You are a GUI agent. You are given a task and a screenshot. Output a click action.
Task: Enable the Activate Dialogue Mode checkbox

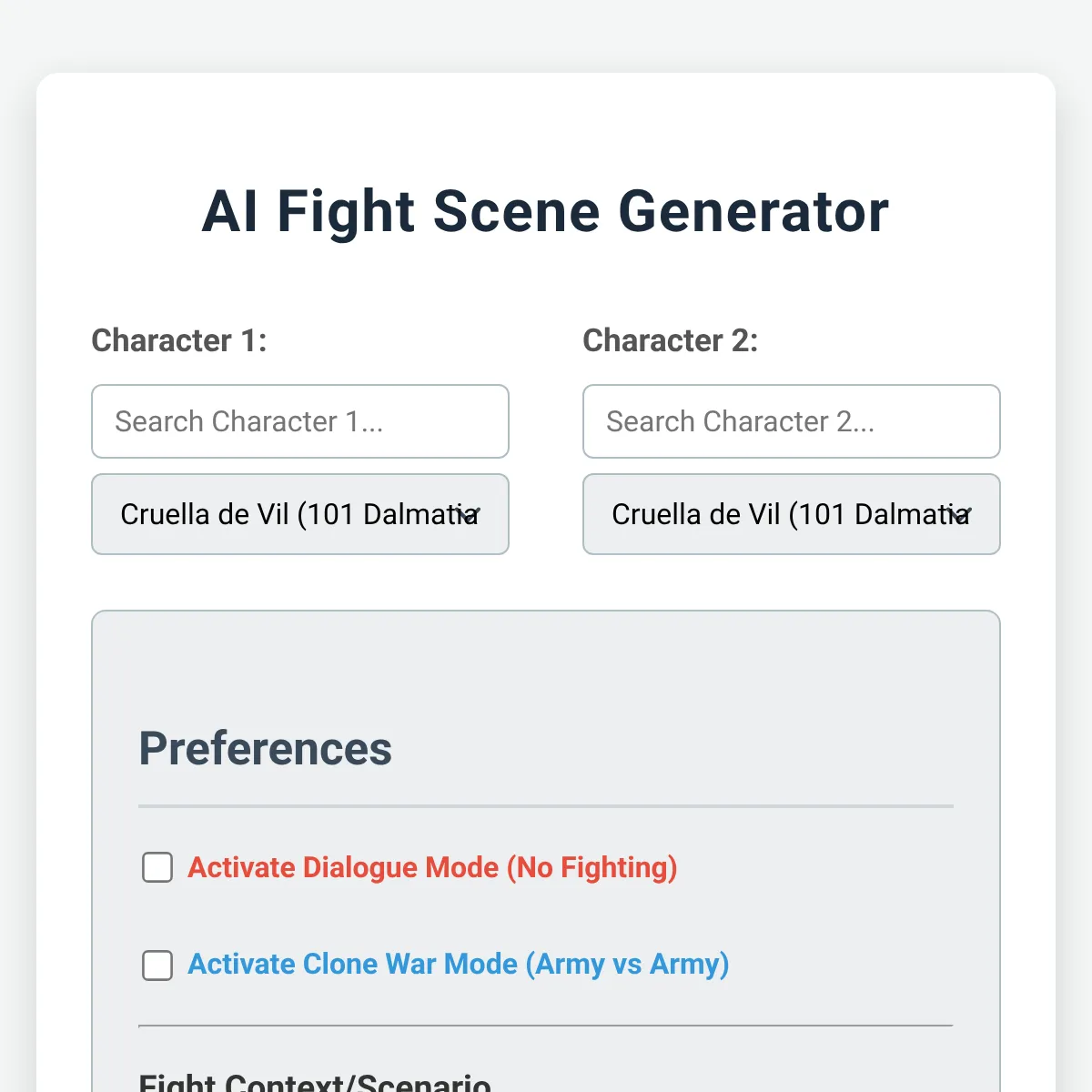(x=157, y=867)
